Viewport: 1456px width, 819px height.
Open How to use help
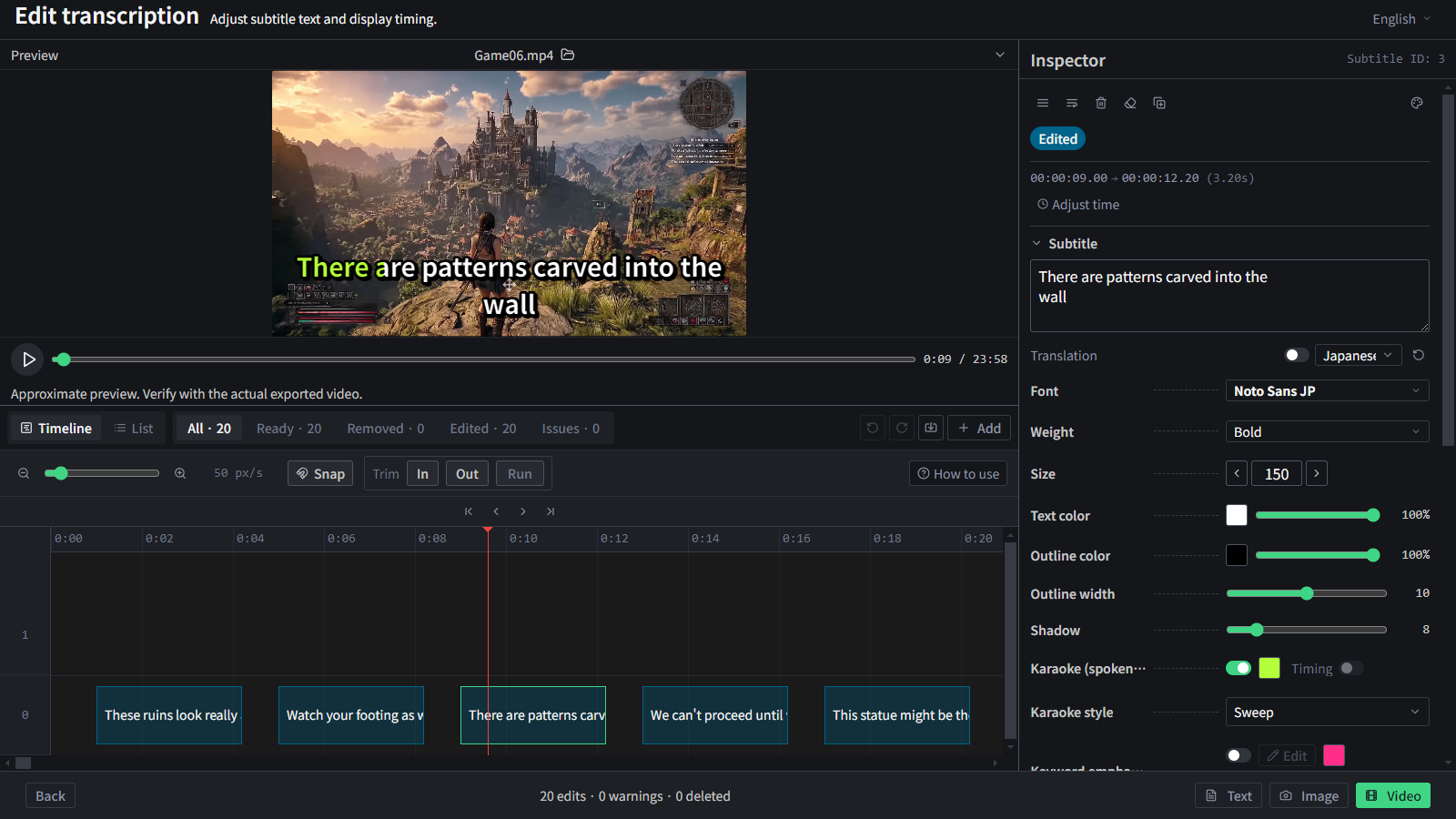(x=957, y=473)
